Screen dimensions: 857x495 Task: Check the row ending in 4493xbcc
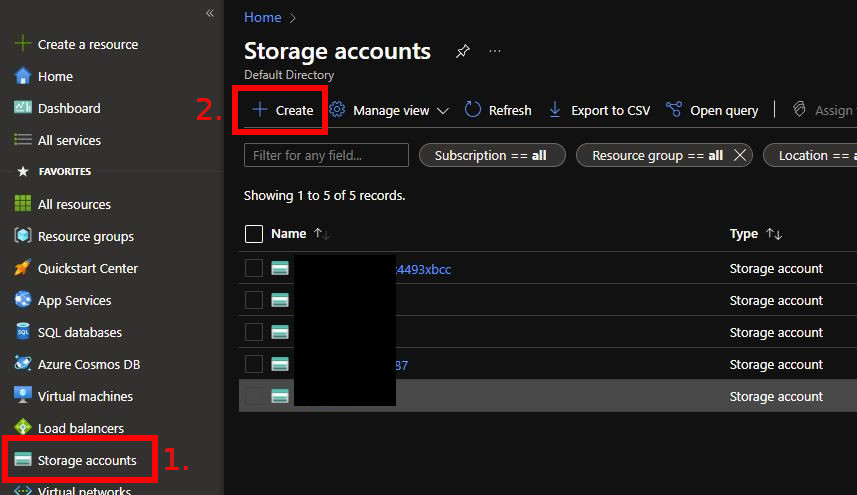tap(254, 268)
